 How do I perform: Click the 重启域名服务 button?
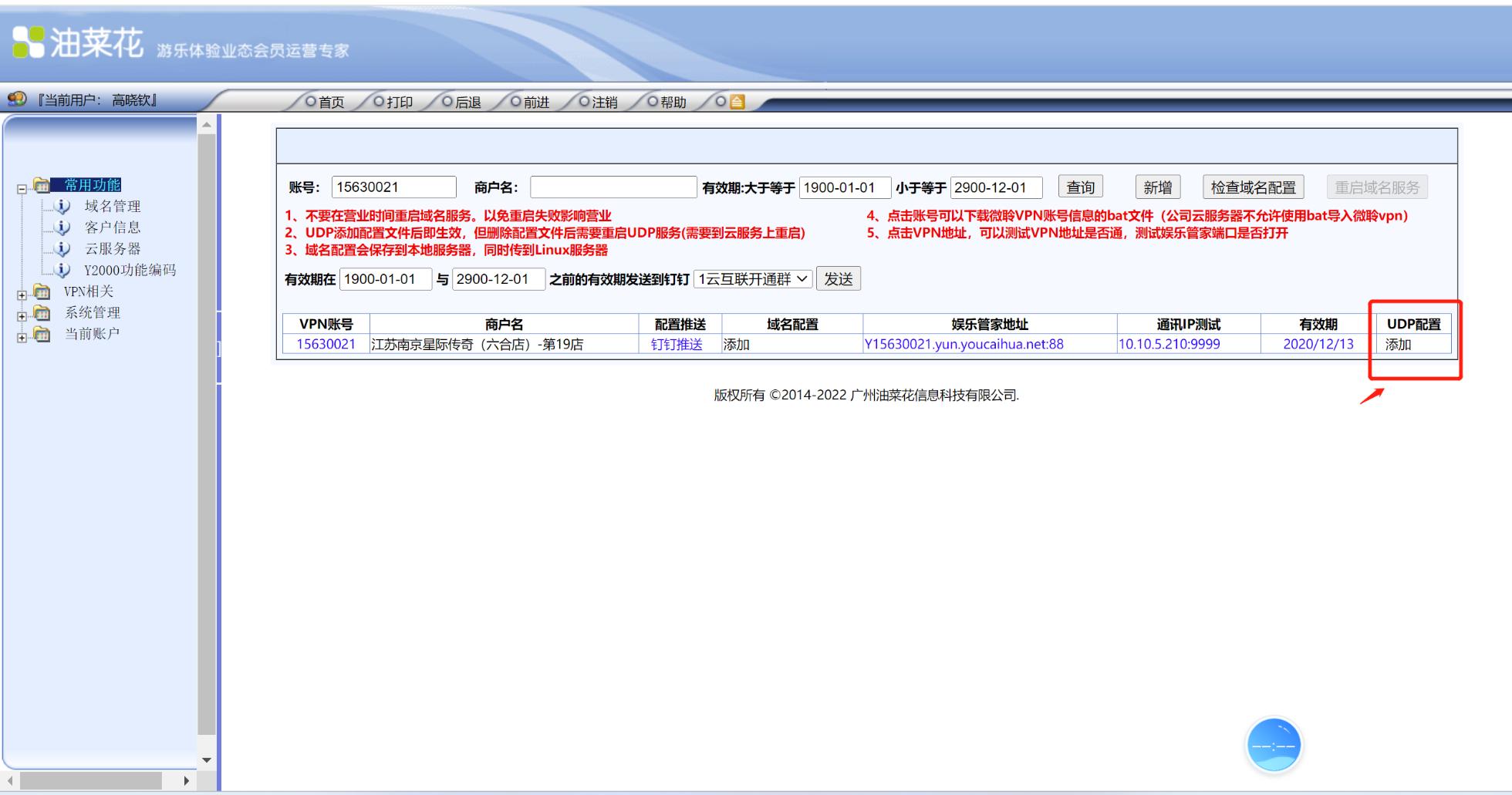point(1377,187)
